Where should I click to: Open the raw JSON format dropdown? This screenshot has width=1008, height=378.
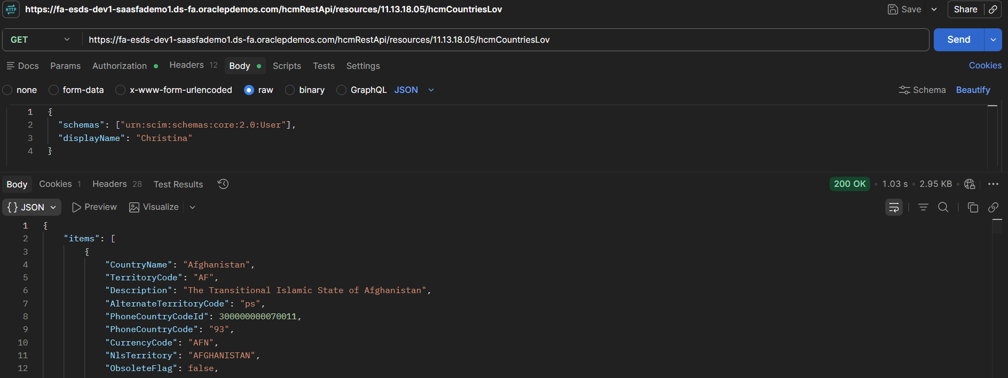(x=414, y=90)
